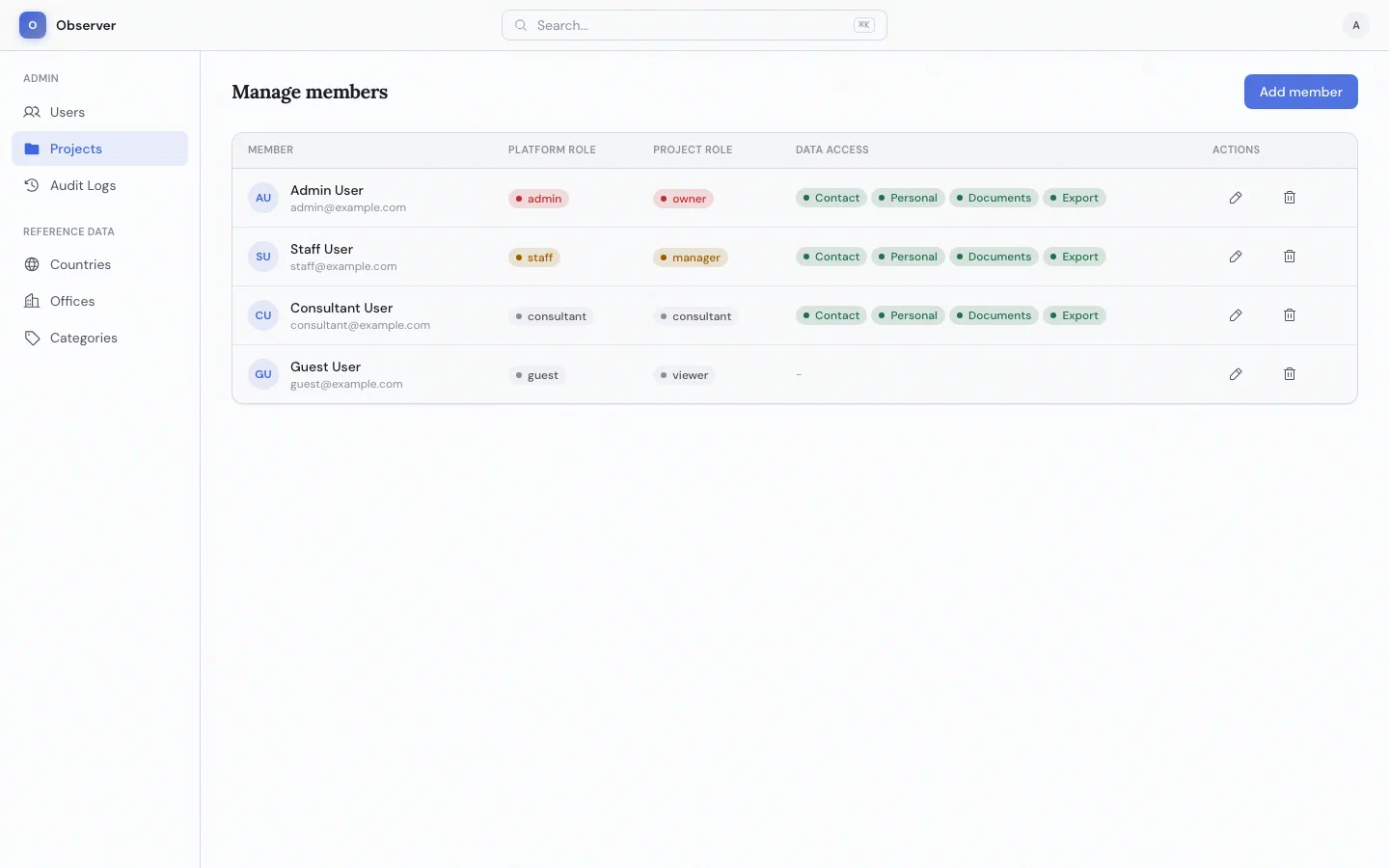Click the Consultant User name
Screen dimensions: 1389x868
coord(341,308)
